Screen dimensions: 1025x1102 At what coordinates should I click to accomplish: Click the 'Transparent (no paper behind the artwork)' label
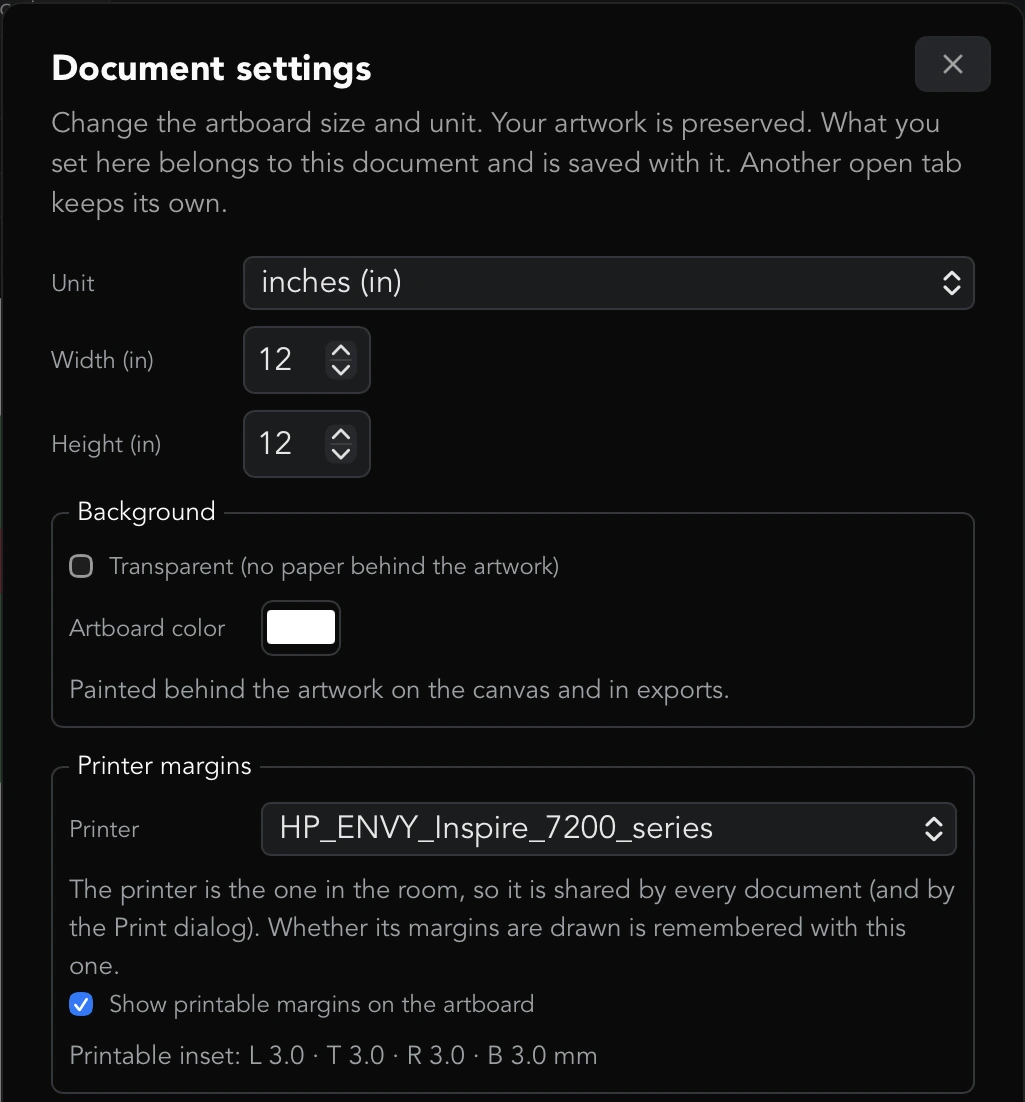coord(334,566)
